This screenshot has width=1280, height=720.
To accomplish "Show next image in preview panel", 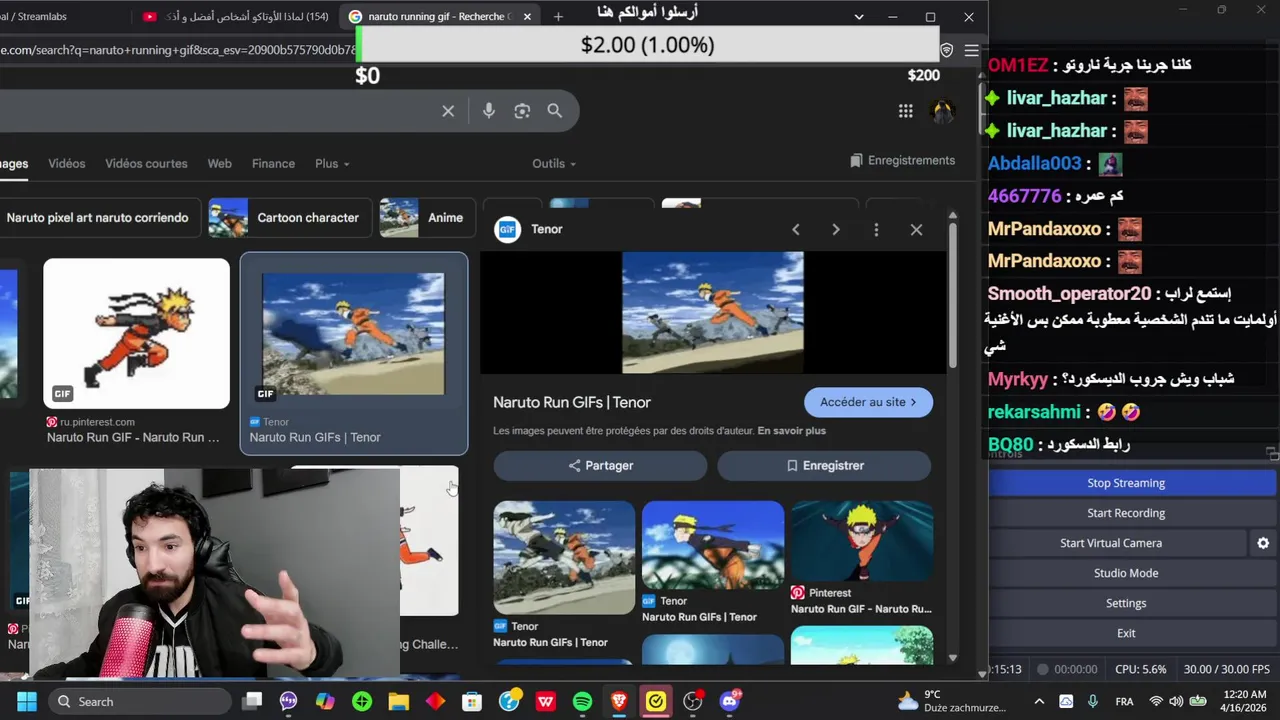I will 836,229.
